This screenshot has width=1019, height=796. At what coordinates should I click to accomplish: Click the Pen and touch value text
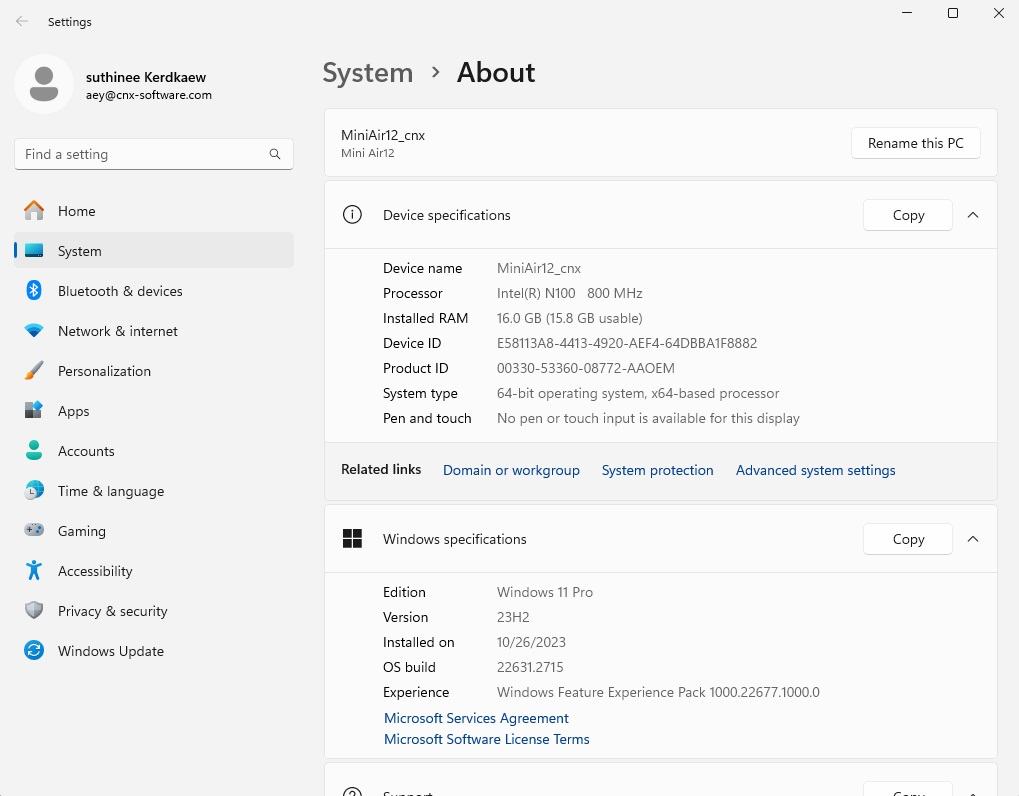tap(648, 418)
